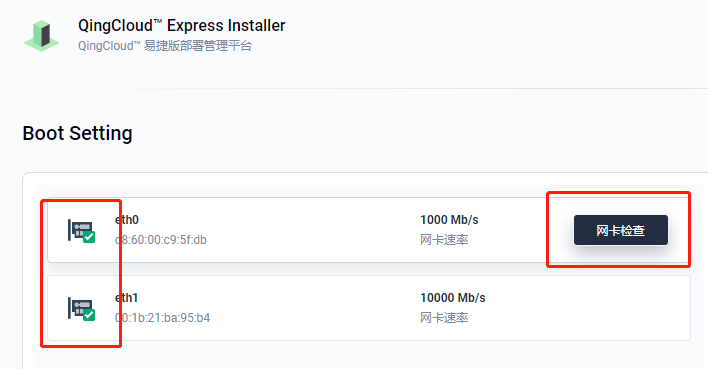Click the 易捷版部署管理平台 subtitle text

click(x=198, y=46)
